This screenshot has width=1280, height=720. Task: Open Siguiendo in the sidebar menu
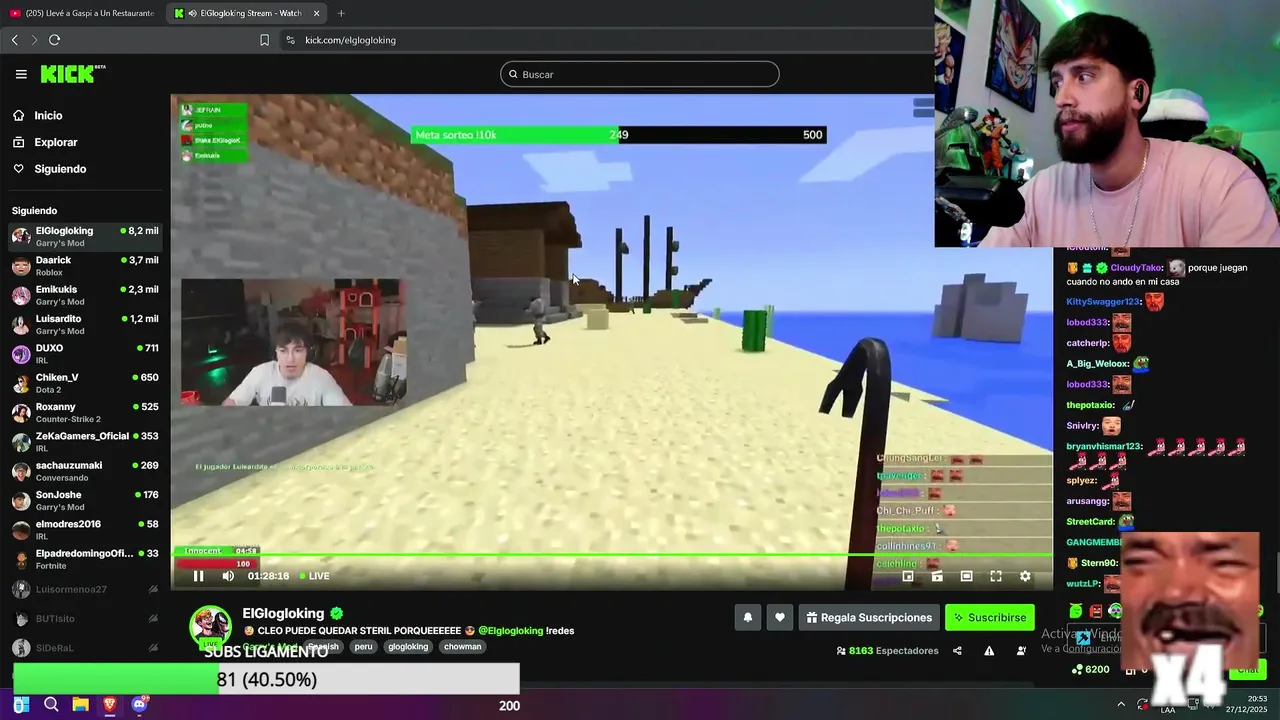click(60, 169)
